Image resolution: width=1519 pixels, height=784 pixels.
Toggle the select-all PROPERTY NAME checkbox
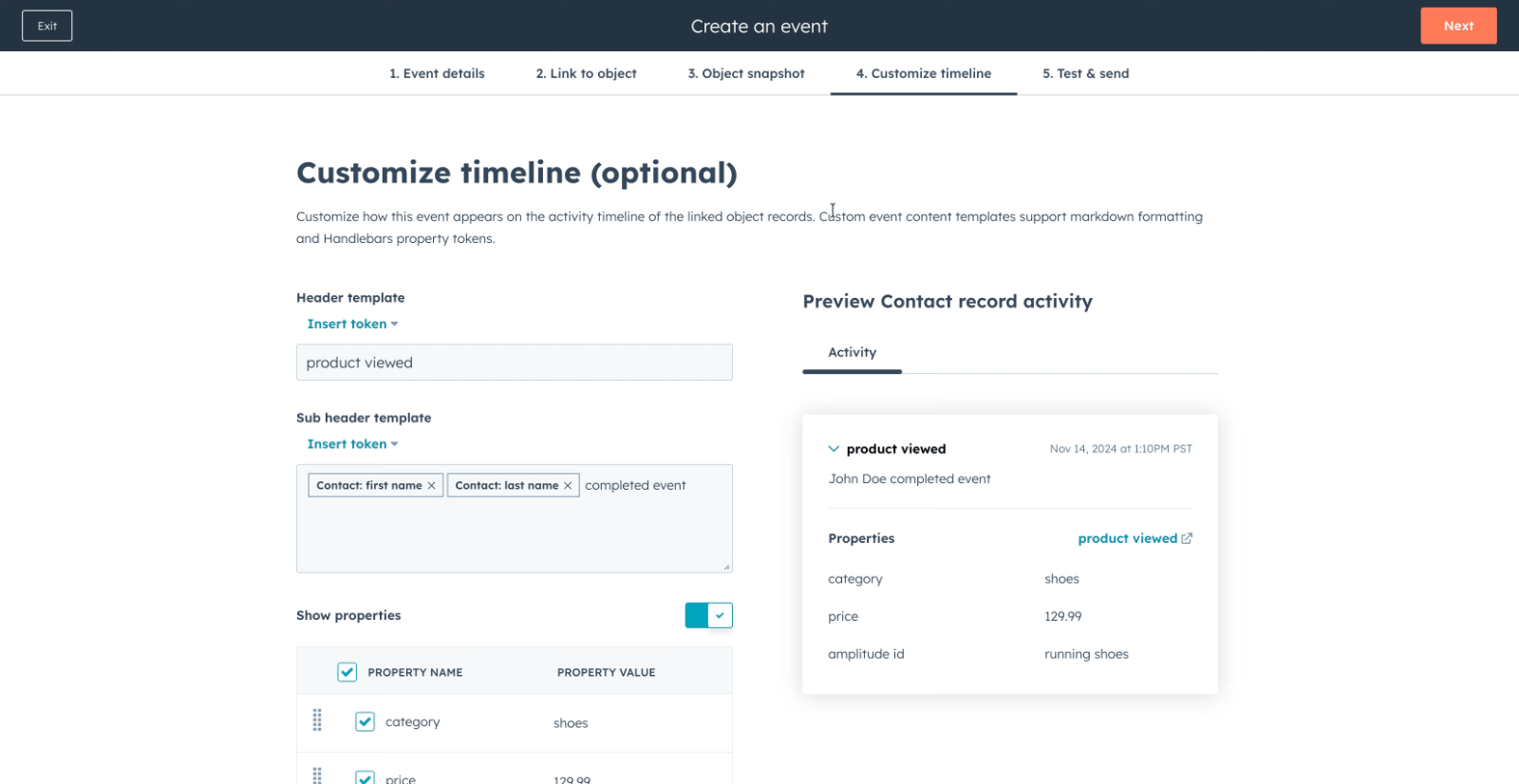pos(347,672)
